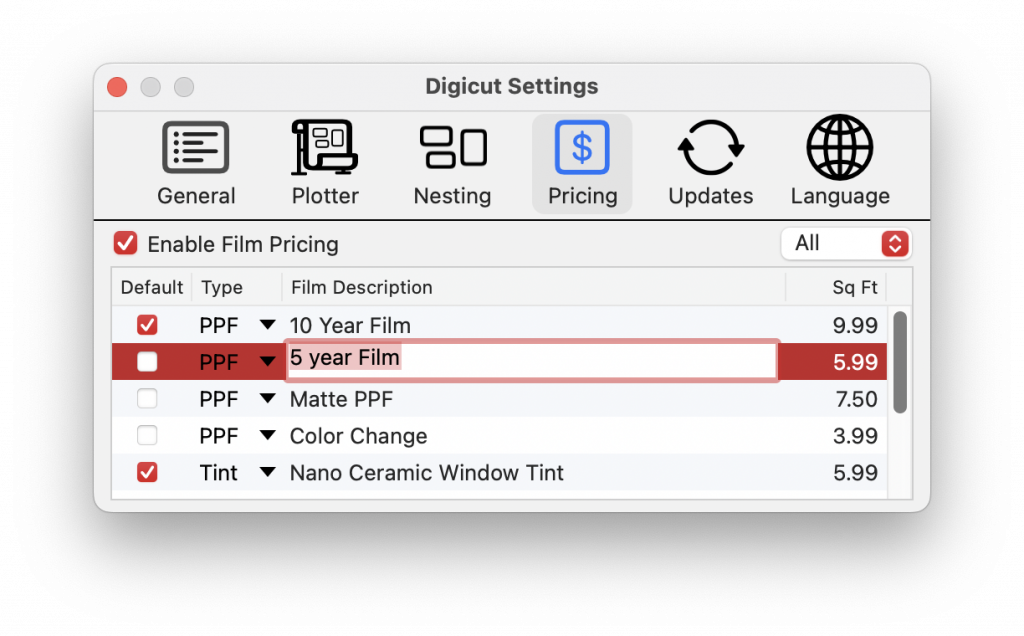Click the film list vertical scrollbar

point(900,362)
